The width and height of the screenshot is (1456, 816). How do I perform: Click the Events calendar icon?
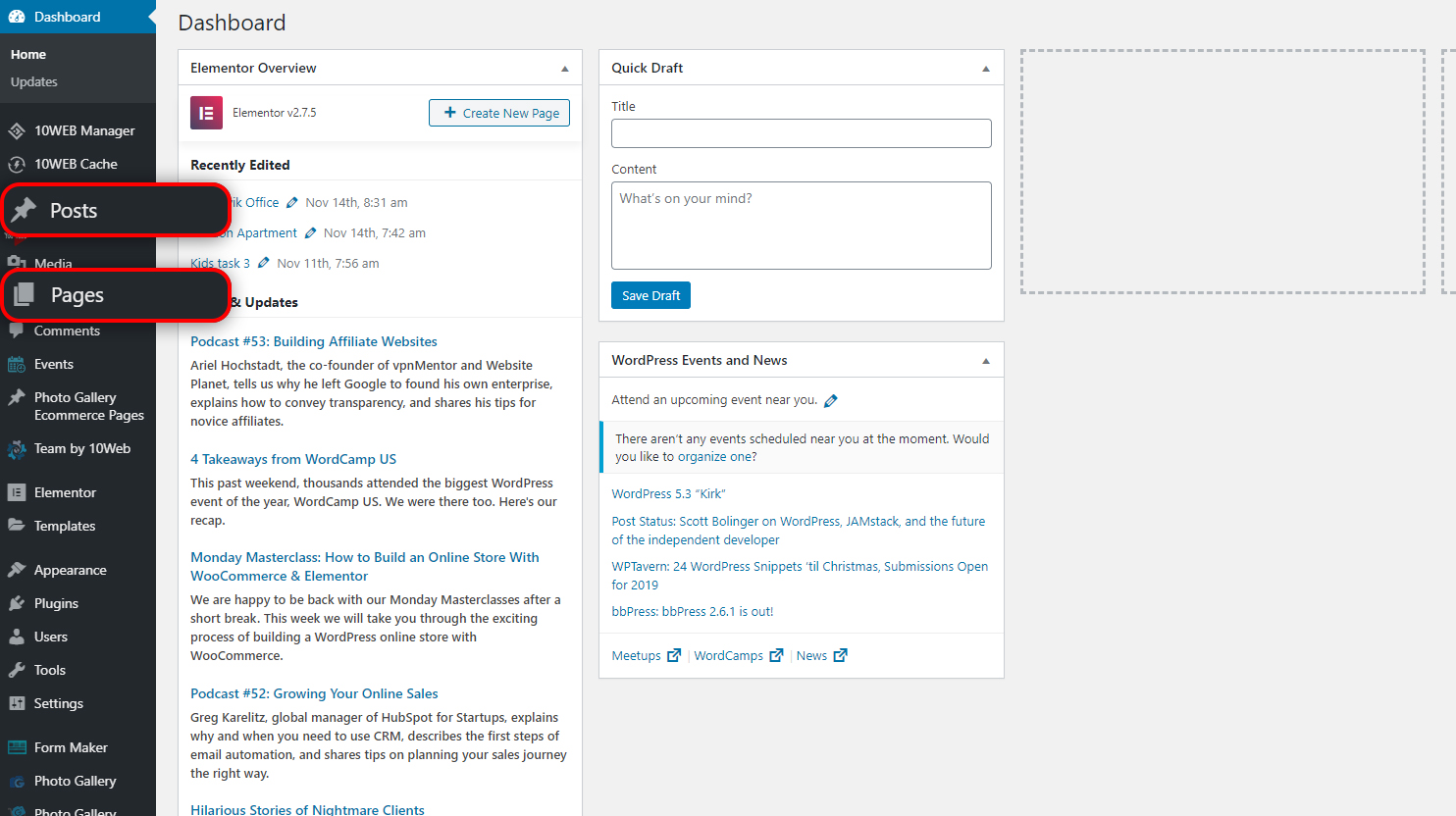pos(17,364)
